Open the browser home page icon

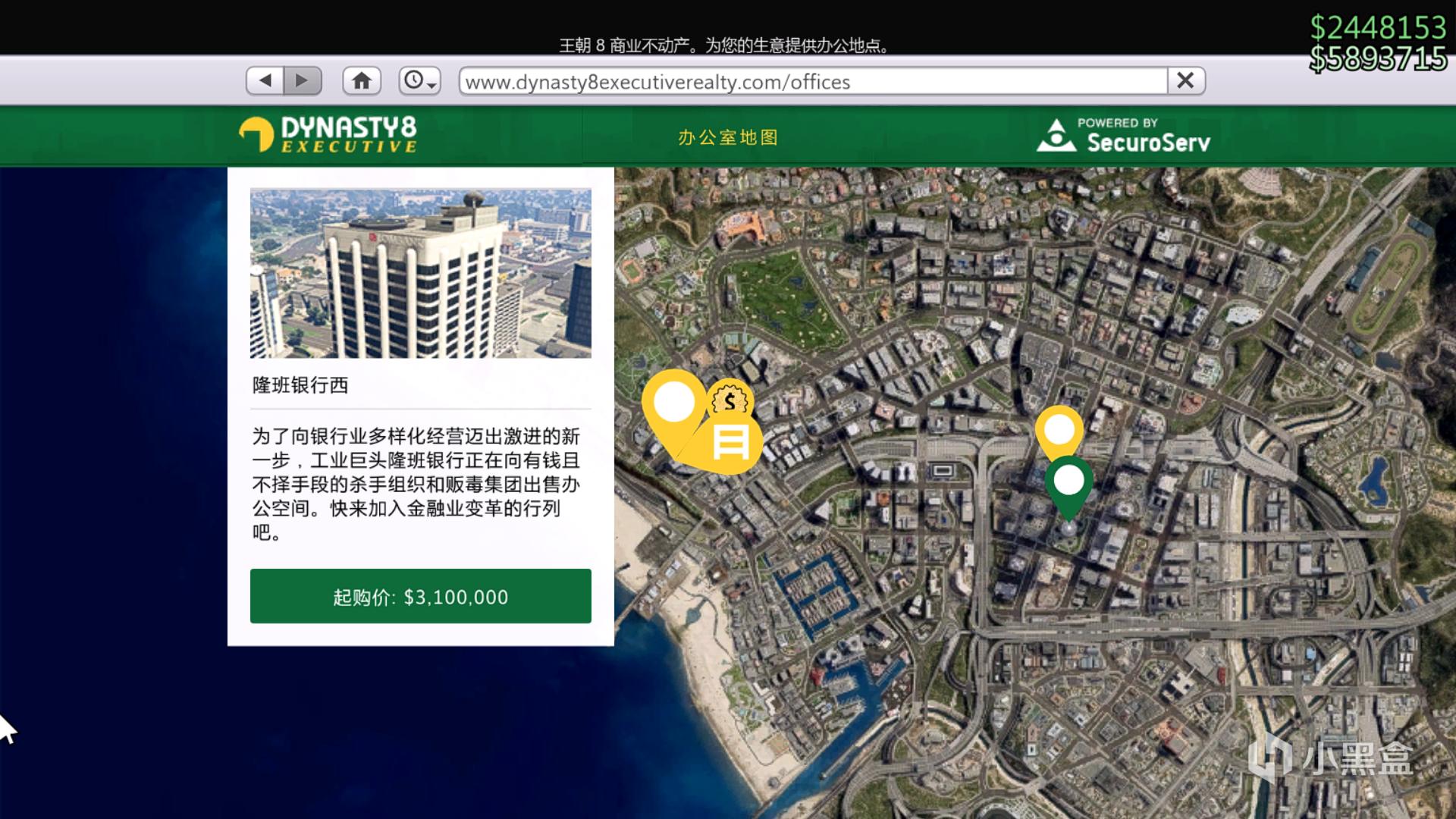[362, 80]
